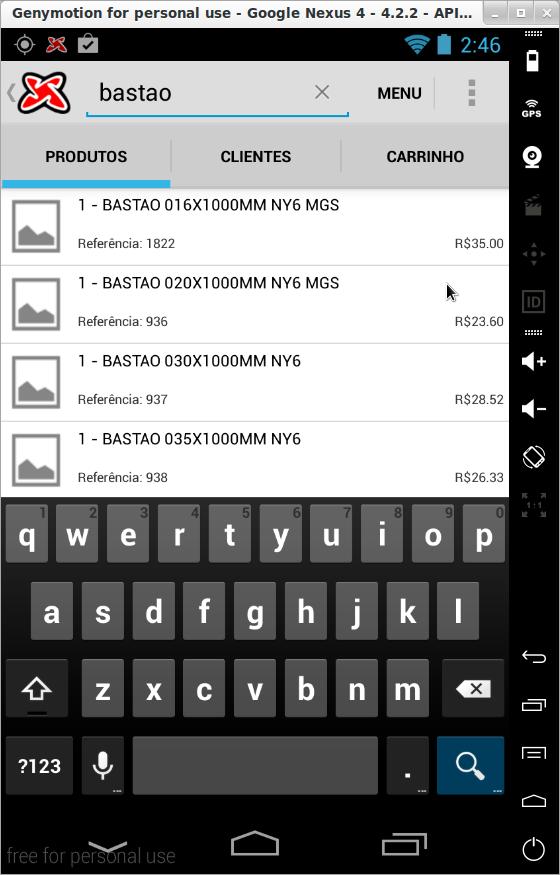Open product BASTAO 020X1000MM NY6 MGS
The image size is (560, 875).
click(x=255, y=305)
